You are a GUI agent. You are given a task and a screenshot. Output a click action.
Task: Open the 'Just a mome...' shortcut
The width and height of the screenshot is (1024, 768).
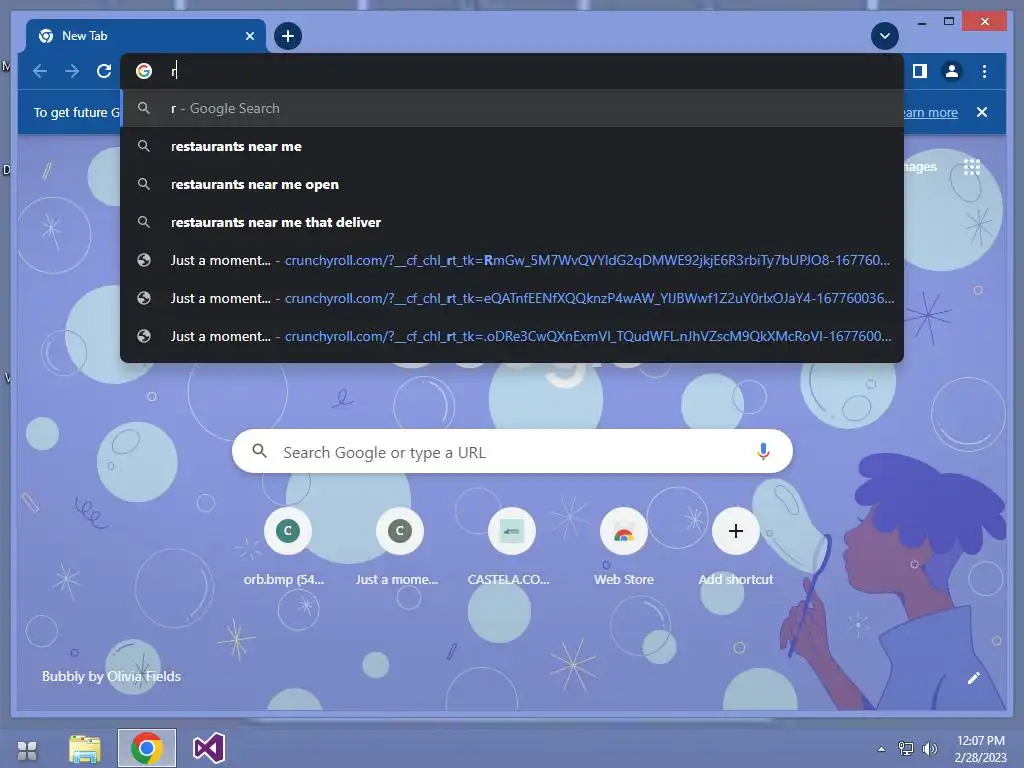(x=399, y=547)
